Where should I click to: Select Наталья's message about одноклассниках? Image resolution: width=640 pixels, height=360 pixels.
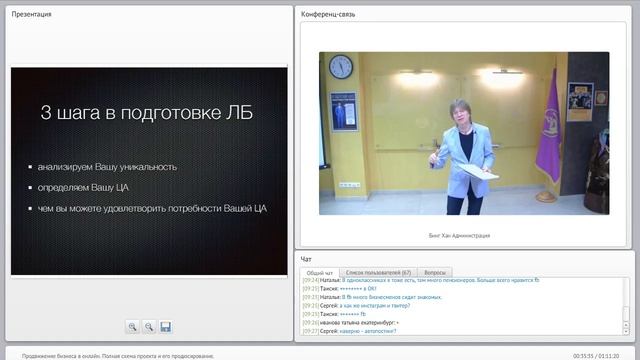pyautogui.click(x=421, y=280)
